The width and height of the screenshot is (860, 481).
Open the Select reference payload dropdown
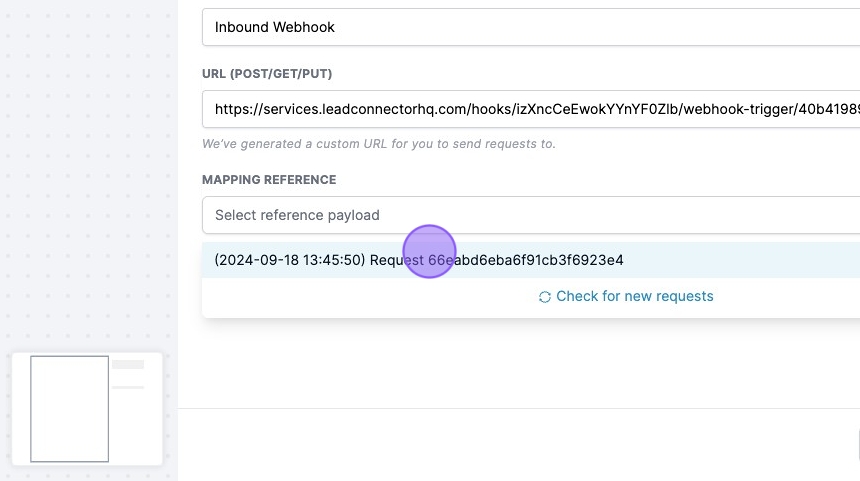[x=531, y=215]
